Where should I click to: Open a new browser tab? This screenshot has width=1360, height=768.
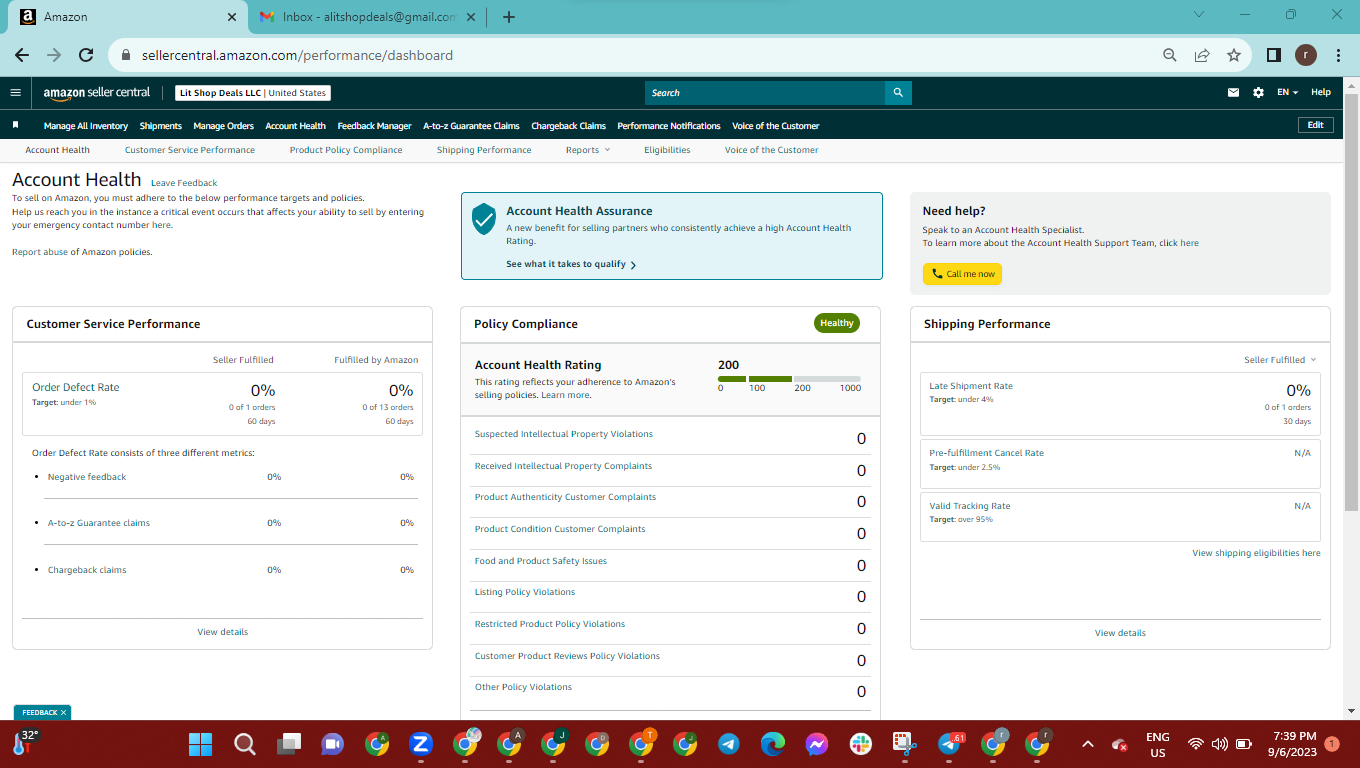[509, 17]
